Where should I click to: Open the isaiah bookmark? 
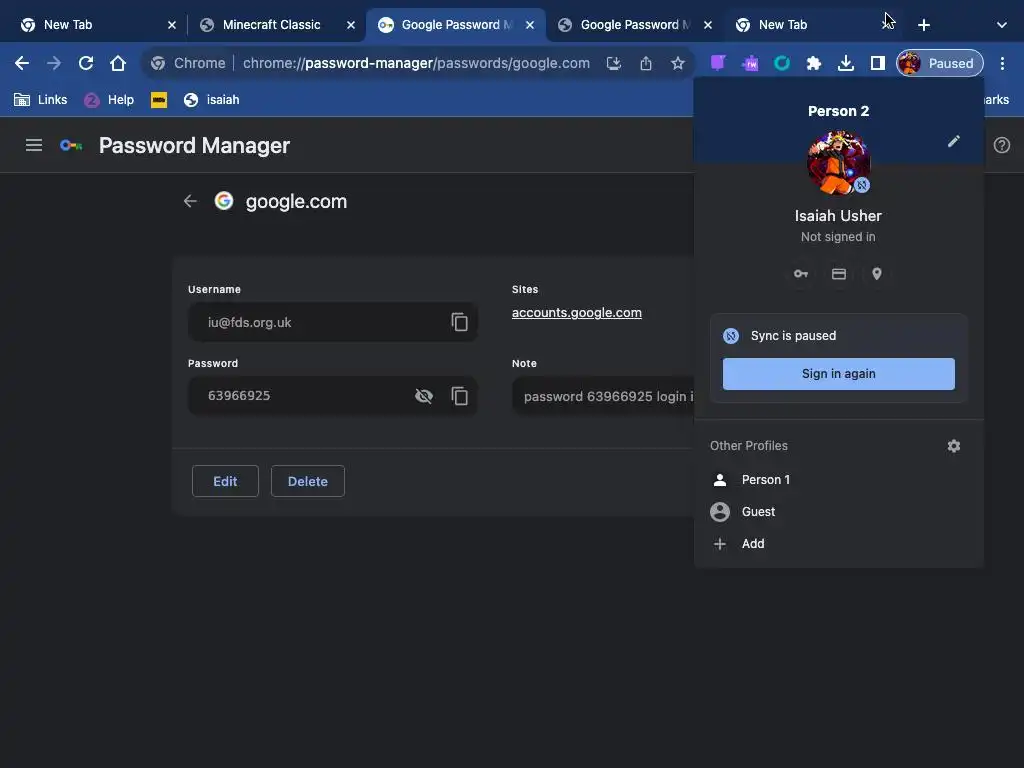pyautogui.click(x=212, y=100)
